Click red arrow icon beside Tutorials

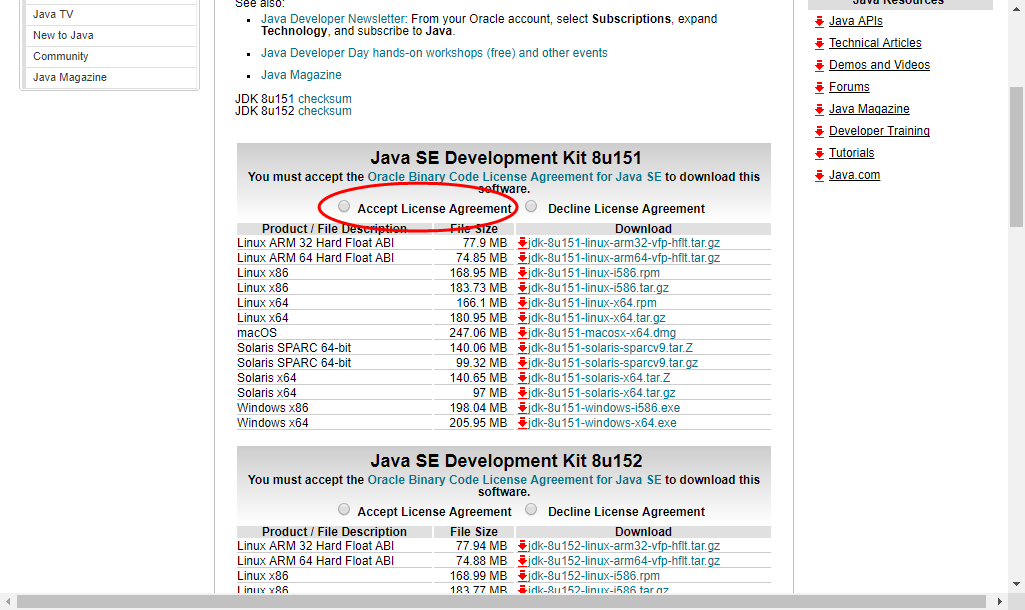(819, 154)
